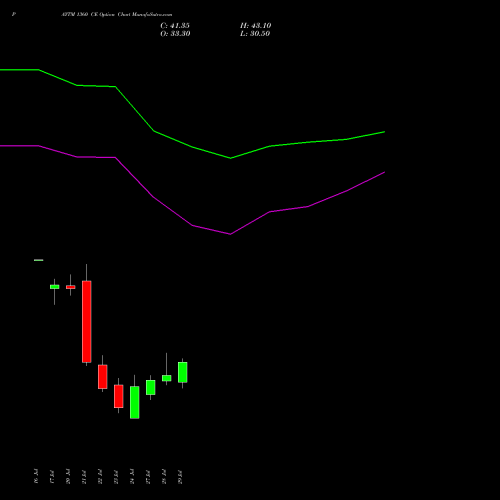Select the 17 Jul date label

coord(52,476)
